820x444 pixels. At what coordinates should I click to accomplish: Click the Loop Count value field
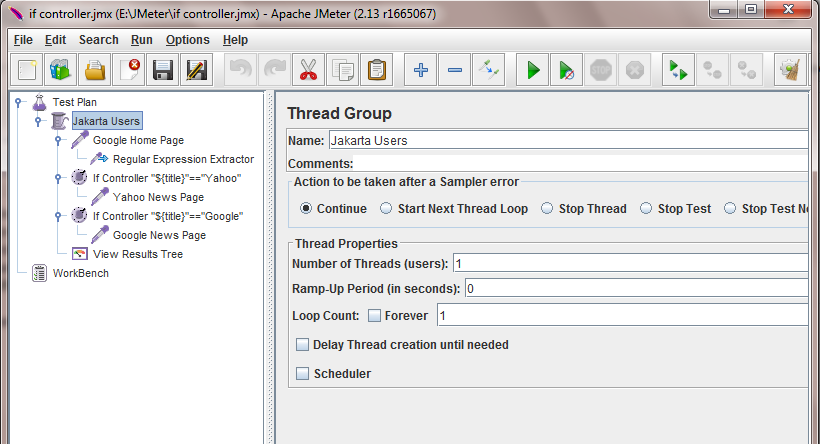click(623, 315)
